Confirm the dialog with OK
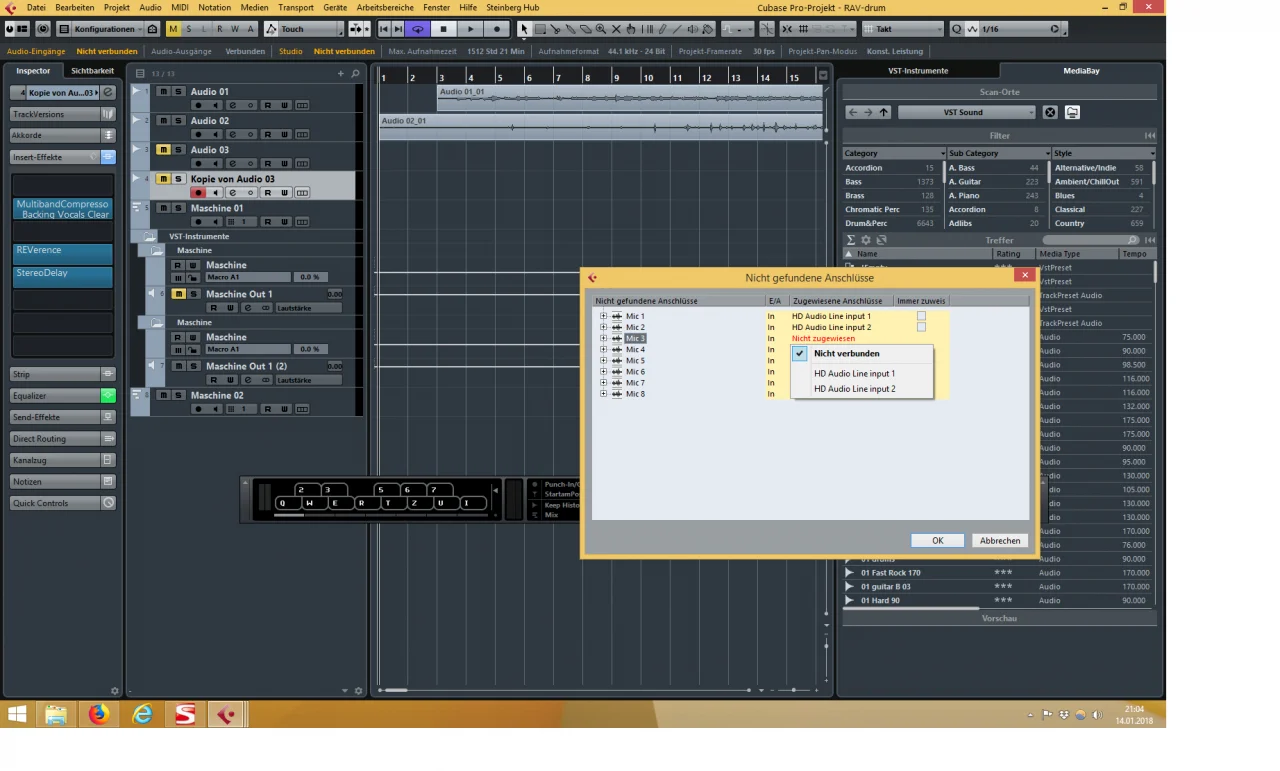 [x=937, y=540]
